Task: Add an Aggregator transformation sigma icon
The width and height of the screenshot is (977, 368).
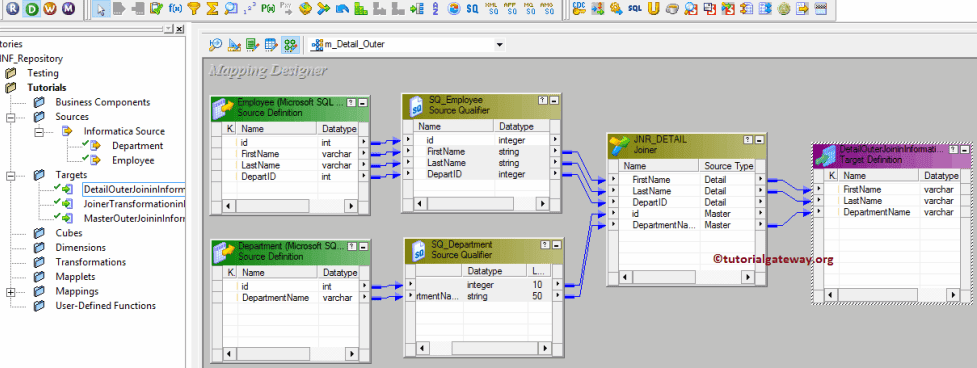Action: pos(212,9)
